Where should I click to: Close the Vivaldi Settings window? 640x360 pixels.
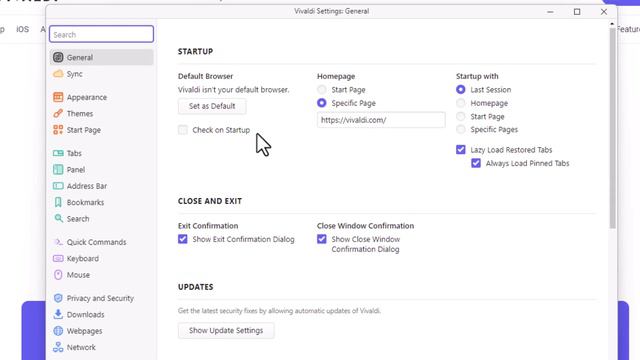pos(604,12)
